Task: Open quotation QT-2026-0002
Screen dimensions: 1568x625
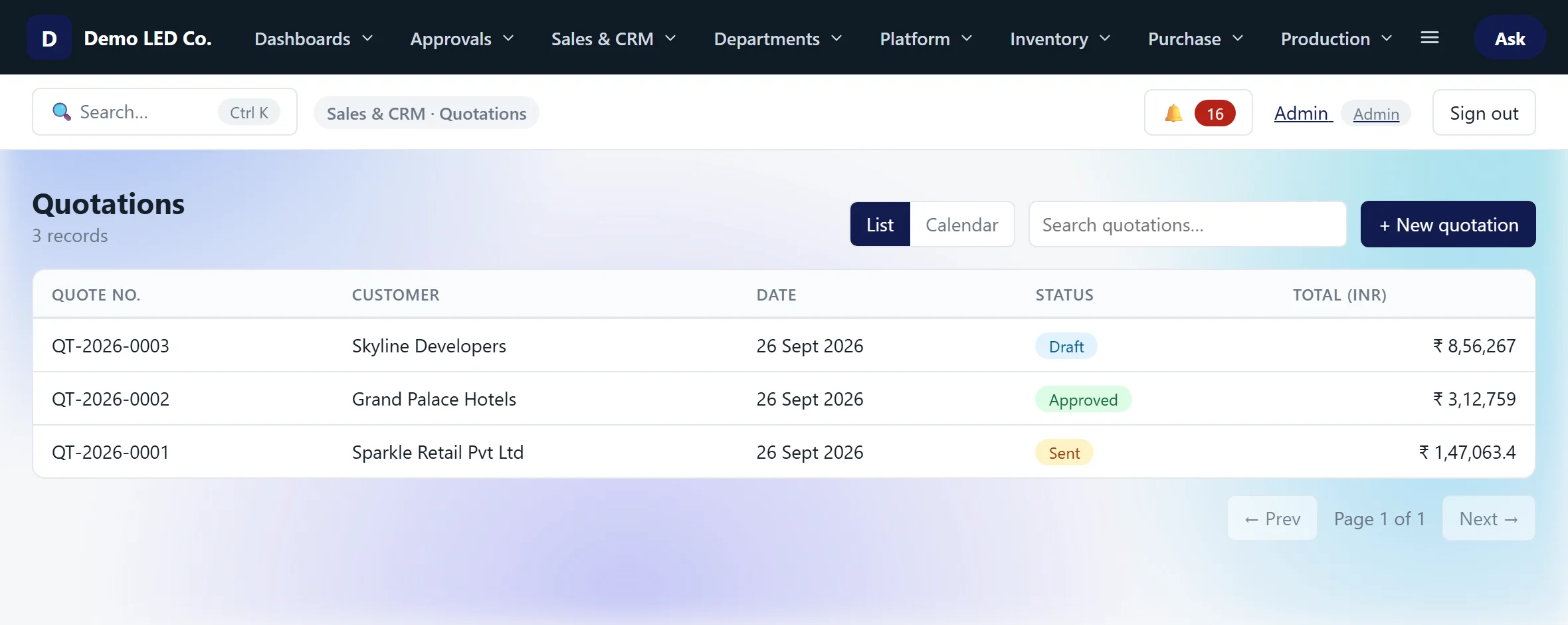Action: coord(110,399)
